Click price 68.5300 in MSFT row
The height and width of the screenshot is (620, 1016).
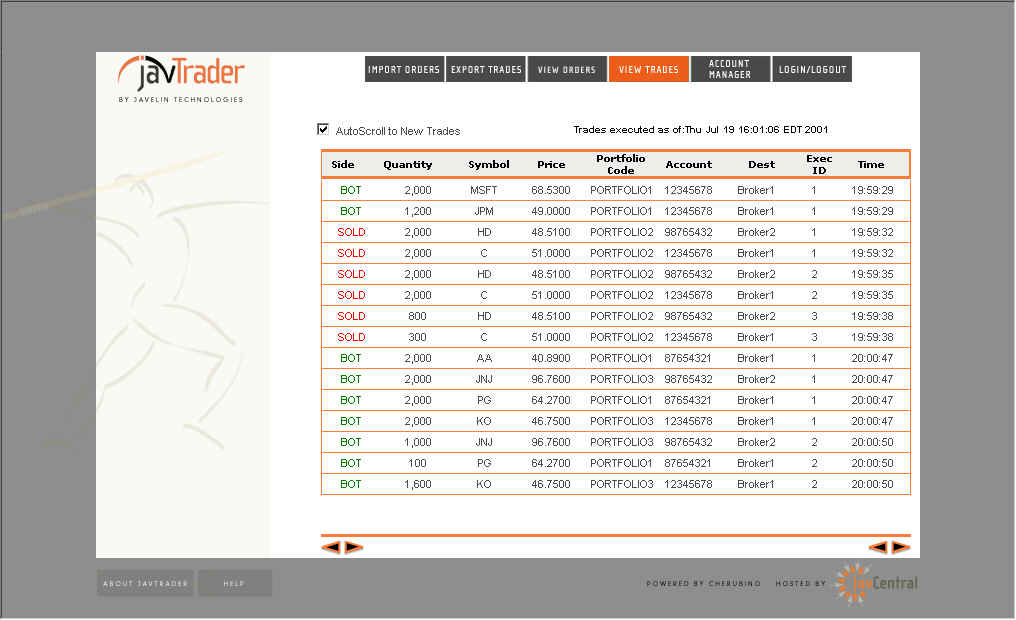(551, 190)
